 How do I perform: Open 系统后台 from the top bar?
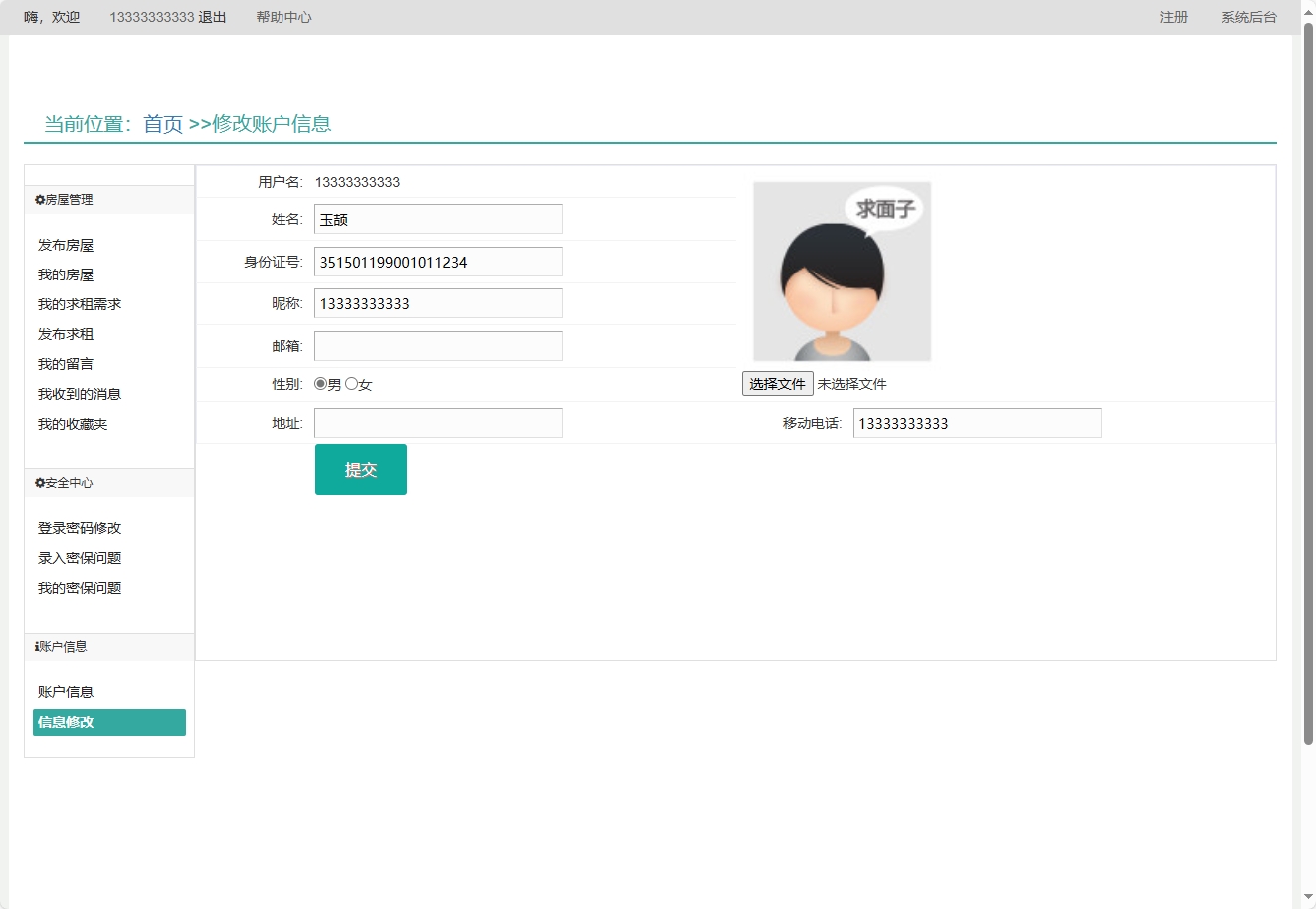click(x=1248, y=17)
